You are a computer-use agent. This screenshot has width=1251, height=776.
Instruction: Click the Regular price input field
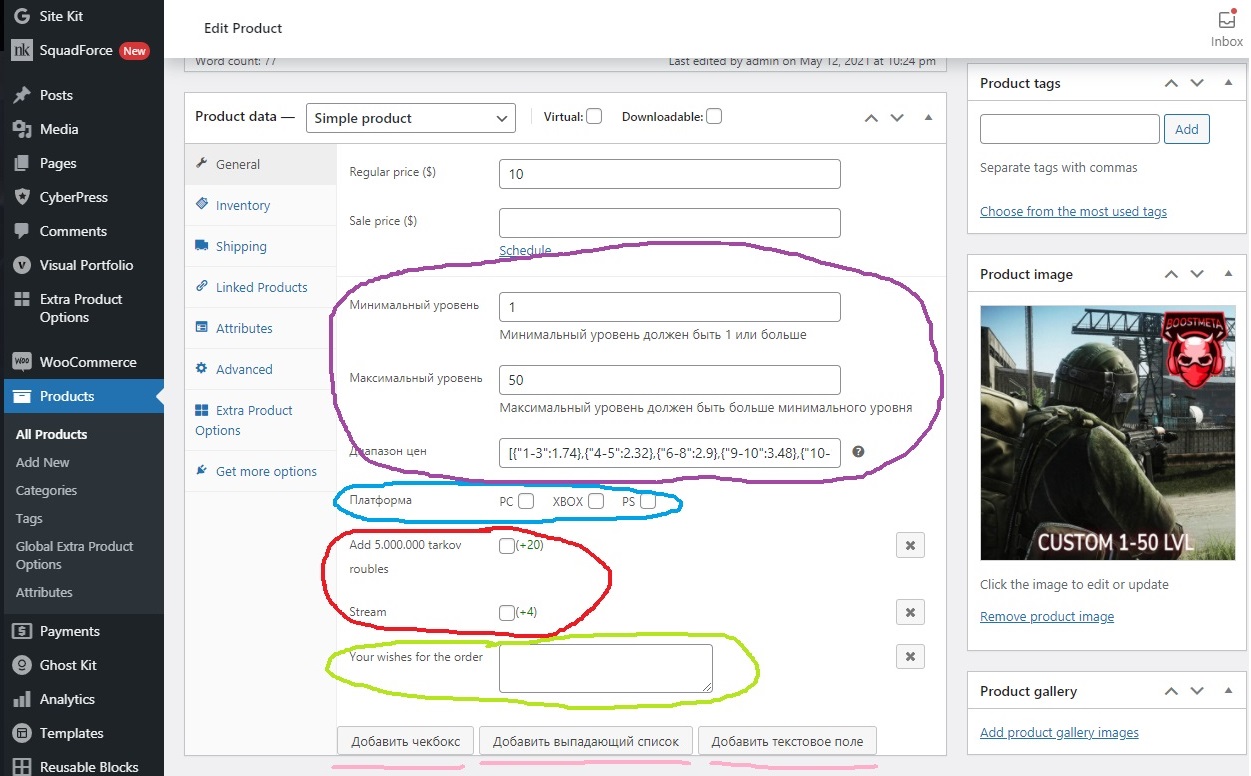pyautogui.click(x=670, y=174)
